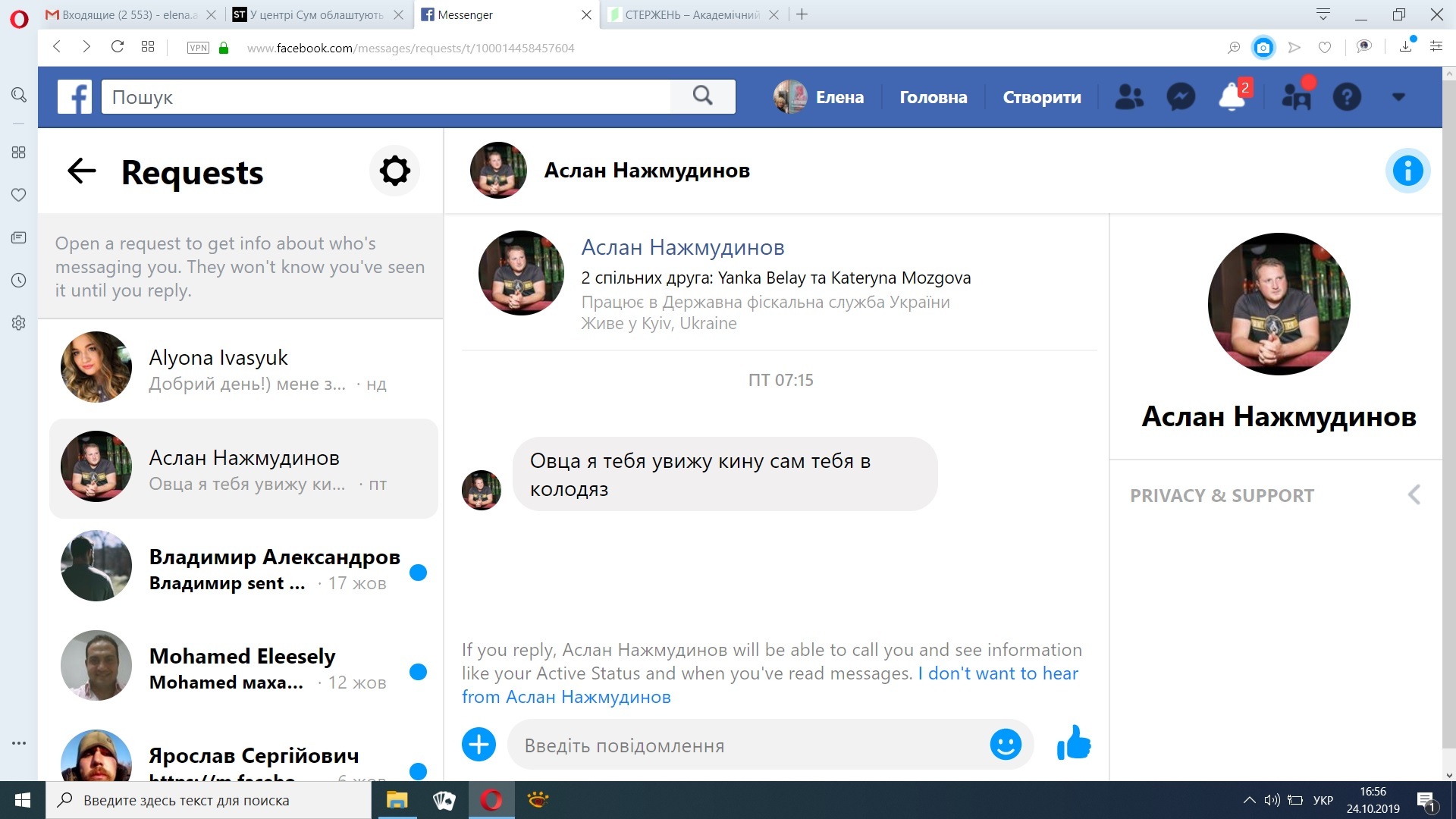Open Opera Easy Setup sliders icon

pos(1436,47)
